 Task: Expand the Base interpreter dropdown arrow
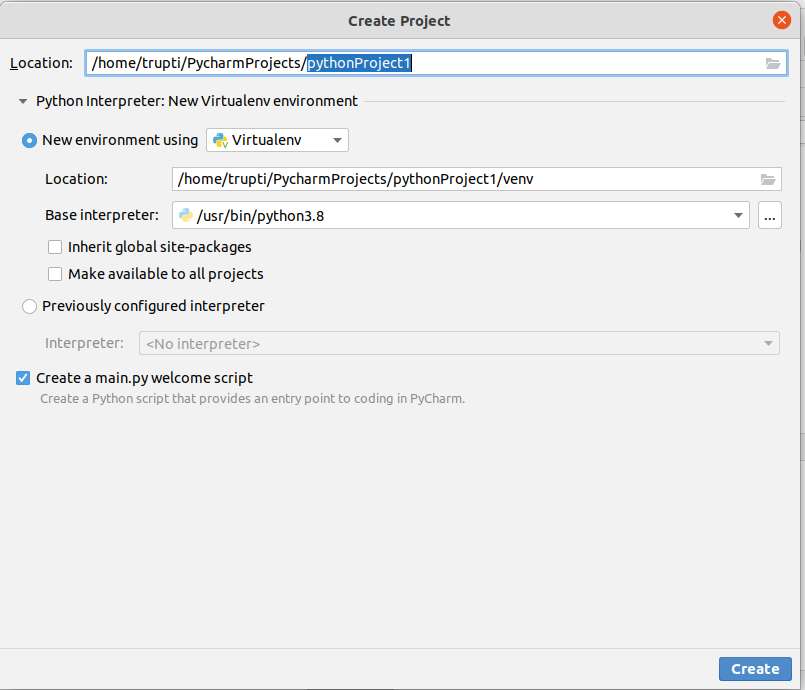738,214
